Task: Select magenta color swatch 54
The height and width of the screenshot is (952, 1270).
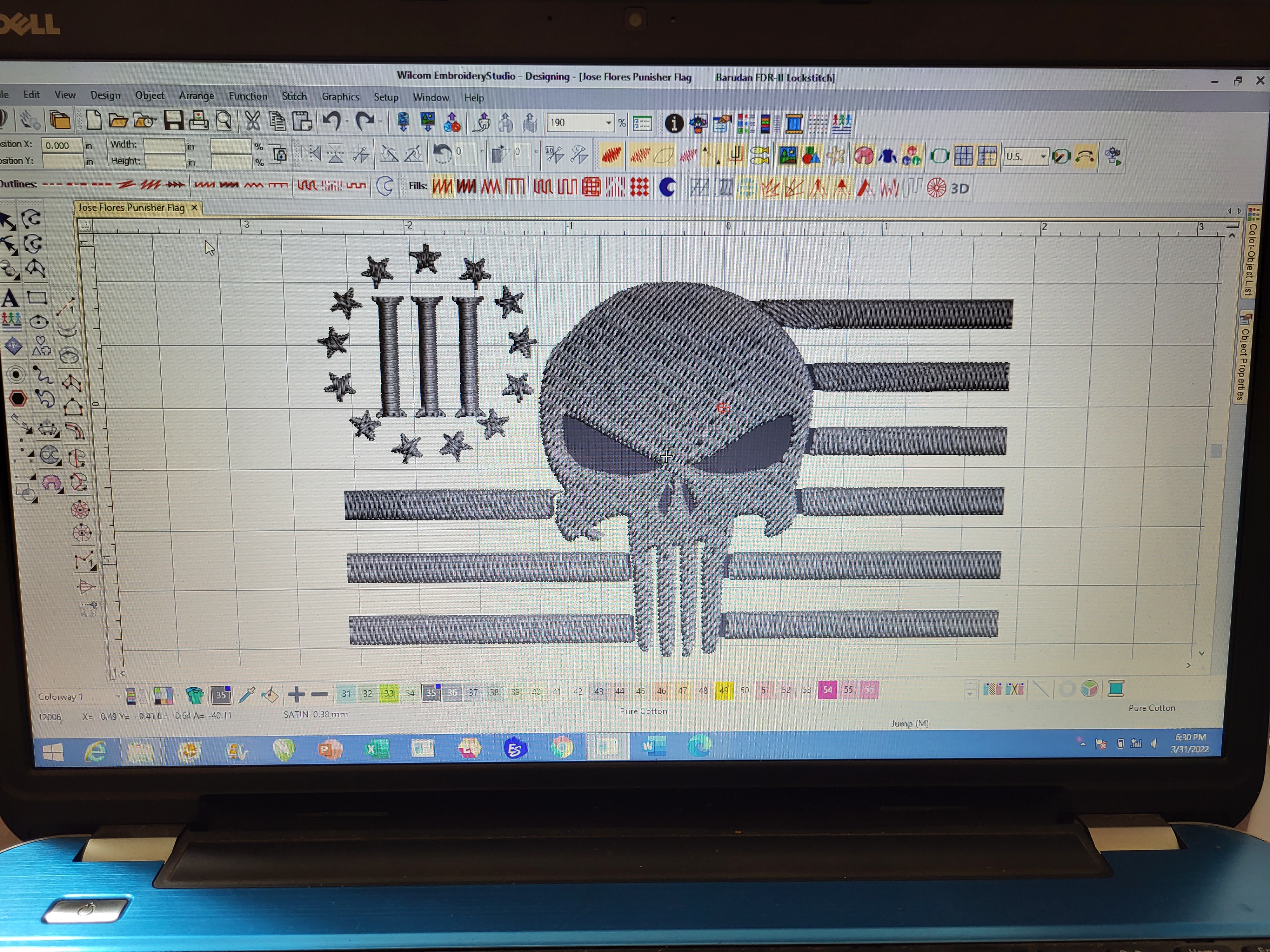Action: [x=827, y=690]
